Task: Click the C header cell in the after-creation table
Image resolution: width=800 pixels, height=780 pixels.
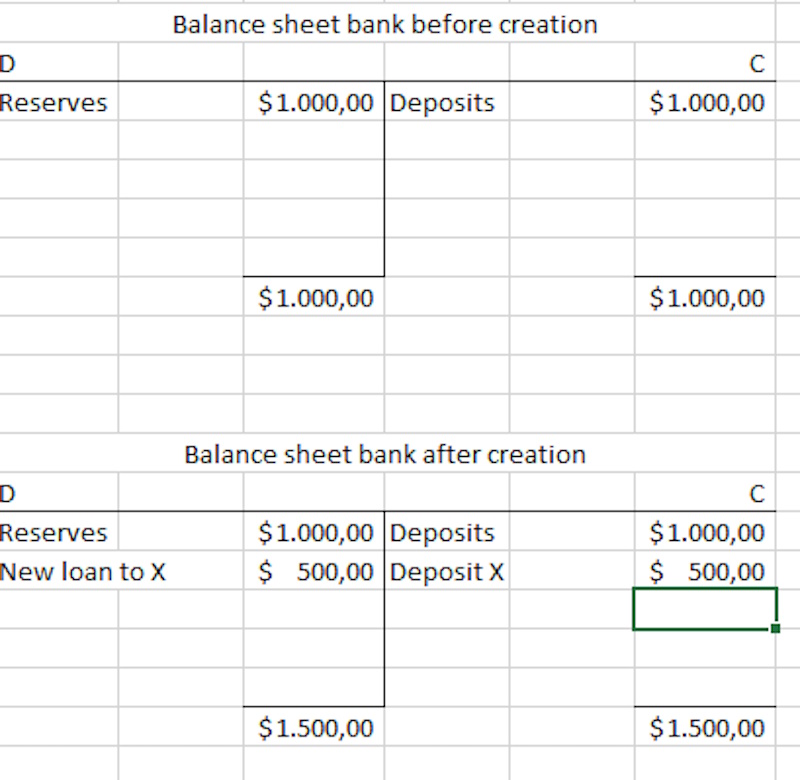Action: point(705,493)
